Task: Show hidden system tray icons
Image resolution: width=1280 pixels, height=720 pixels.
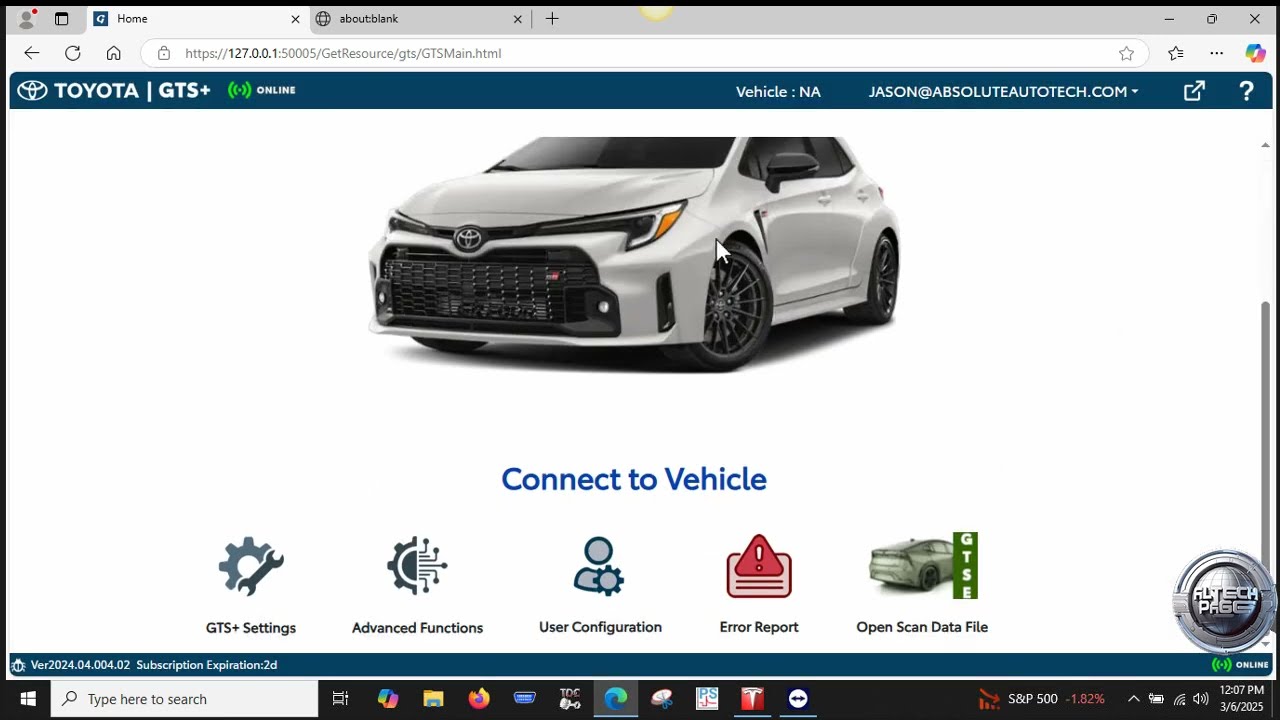Action: (1133, 699)
